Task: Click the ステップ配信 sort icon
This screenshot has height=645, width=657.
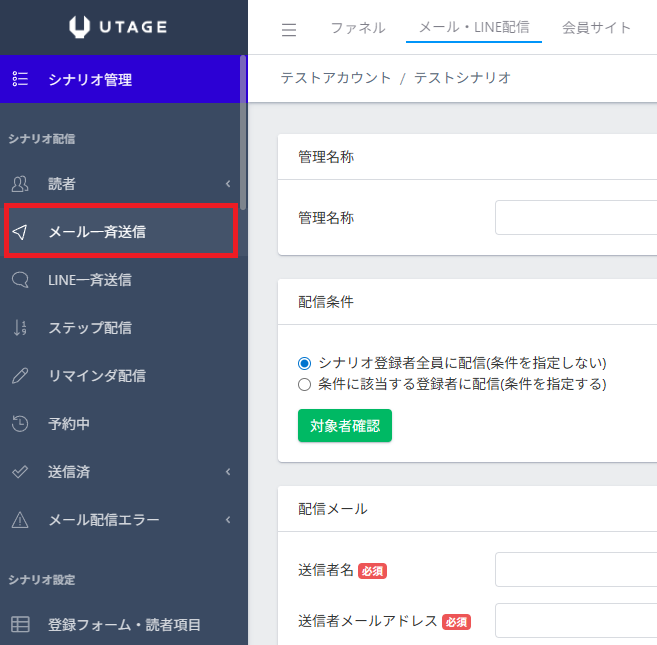Action: coord(20,328)
